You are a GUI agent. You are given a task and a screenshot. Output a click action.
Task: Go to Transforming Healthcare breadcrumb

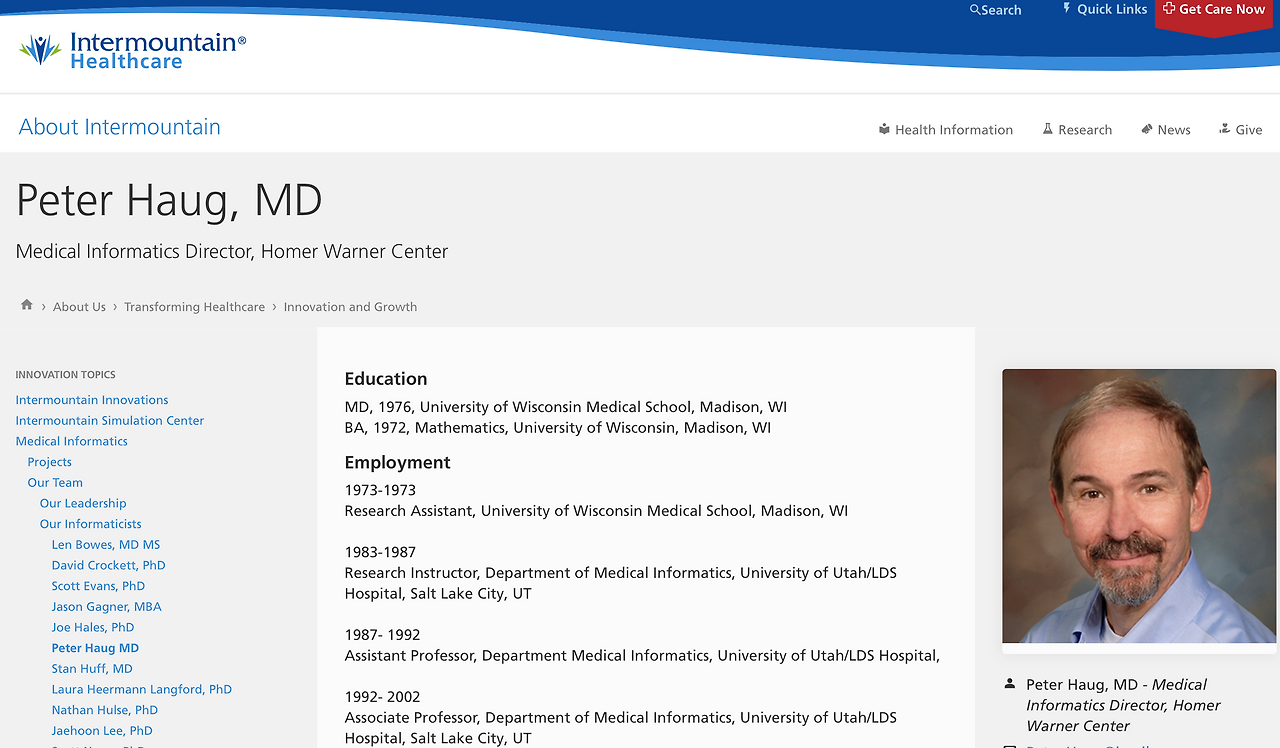pos(194,307)
